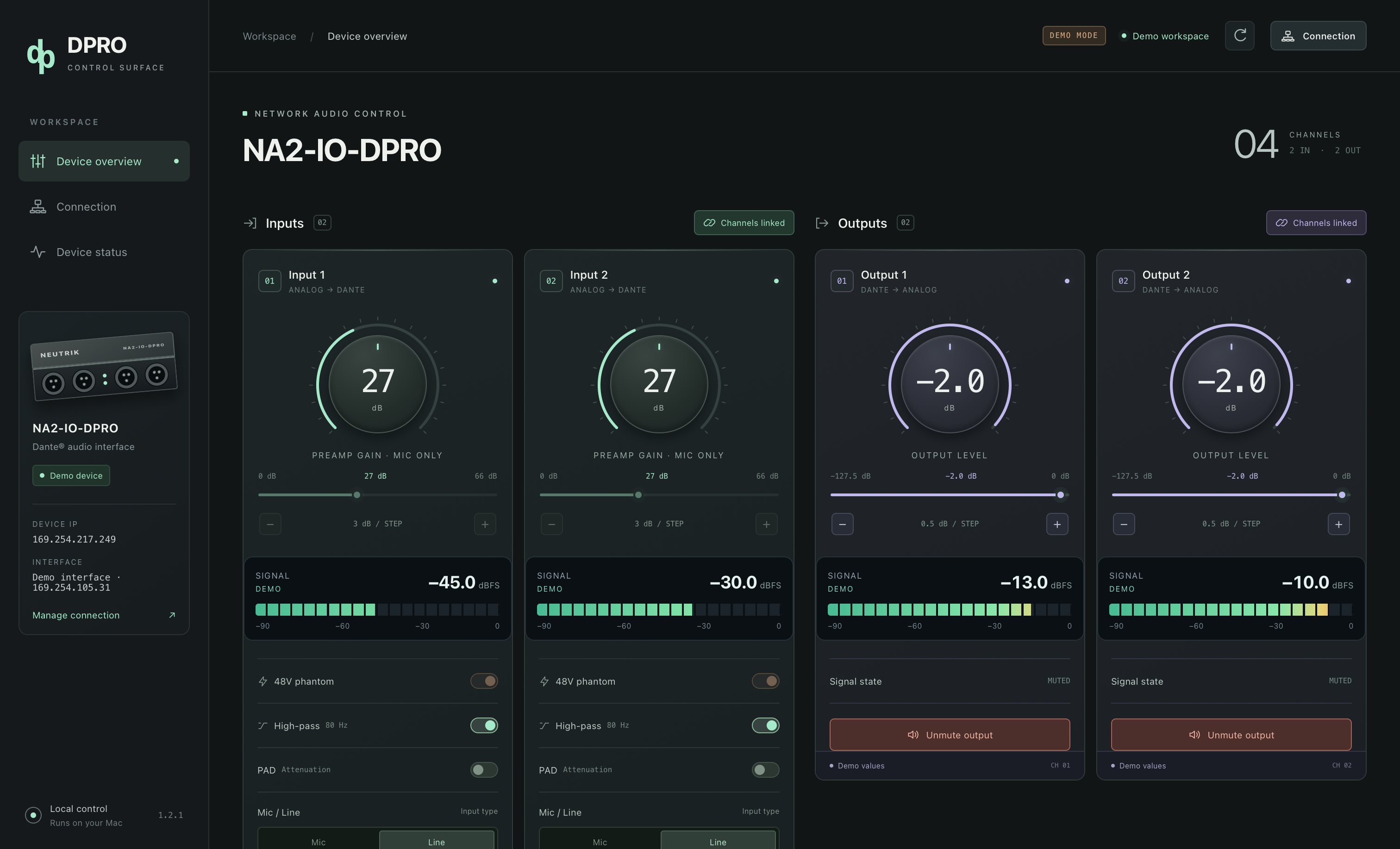Toggle PAD attenuation on Input 1
This screenshot has width=1400, height=849.
[x=484, y=769]
